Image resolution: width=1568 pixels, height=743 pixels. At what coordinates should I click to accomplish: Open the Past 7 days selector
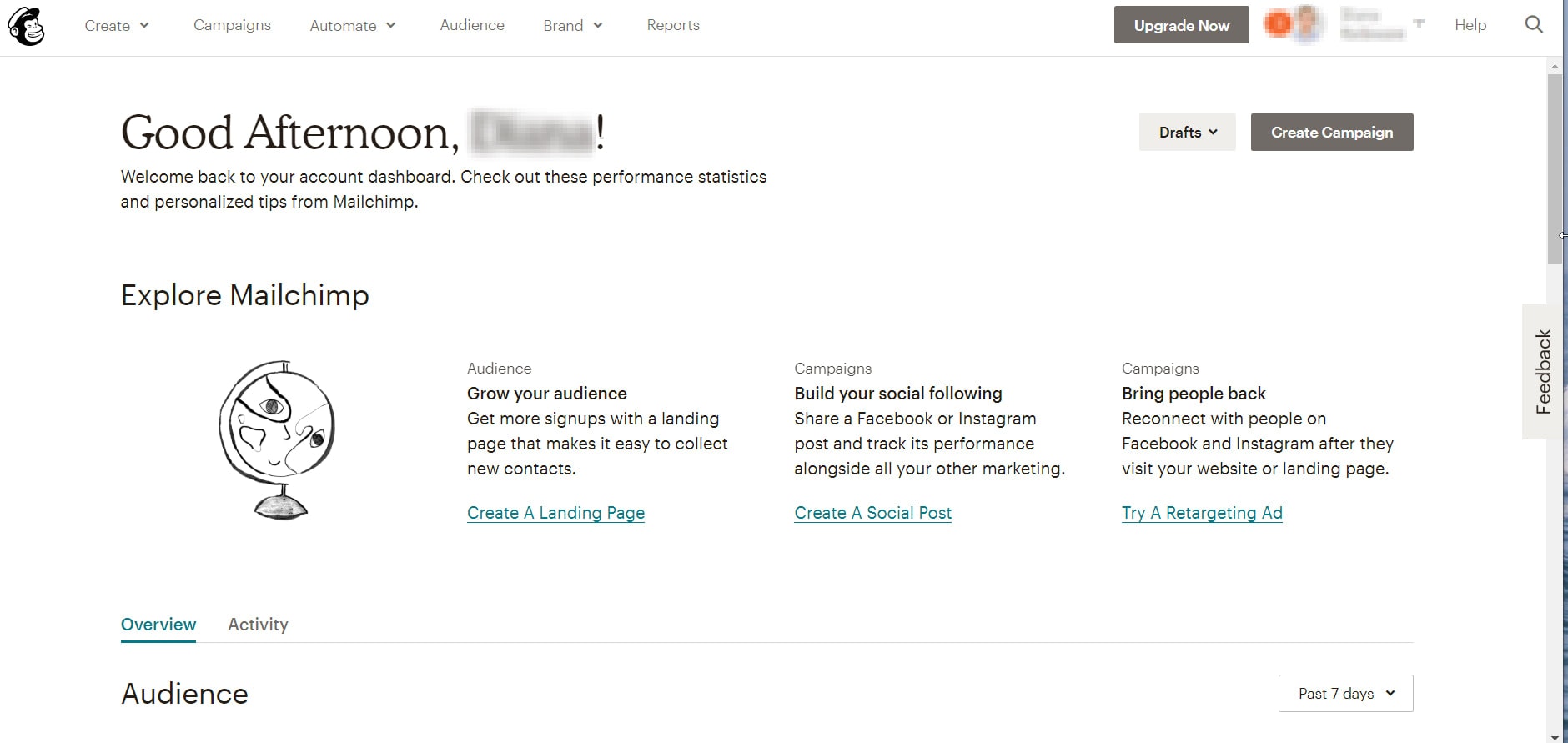[1346, 693]
